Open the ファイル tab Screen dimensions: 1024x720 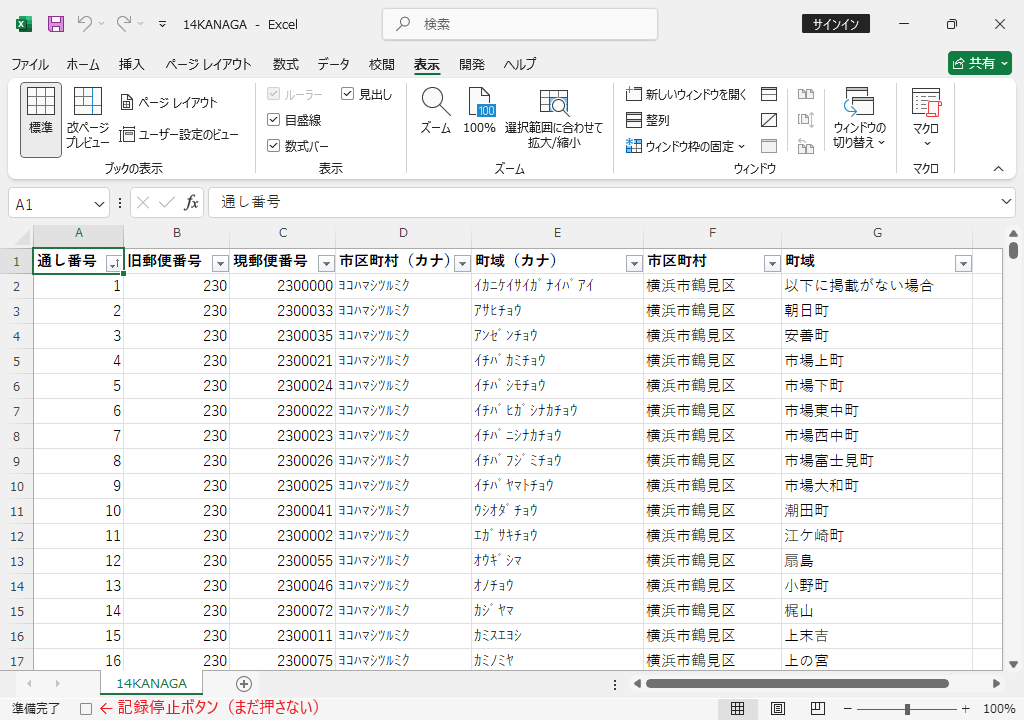(x=30, y=64)
